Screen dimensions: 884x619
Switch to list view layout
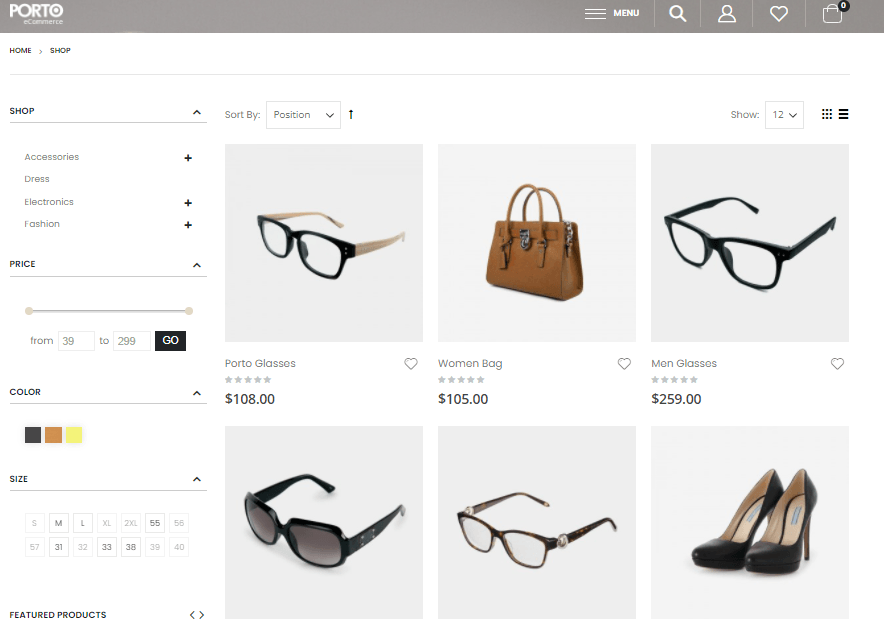click(x=844, y=114)
